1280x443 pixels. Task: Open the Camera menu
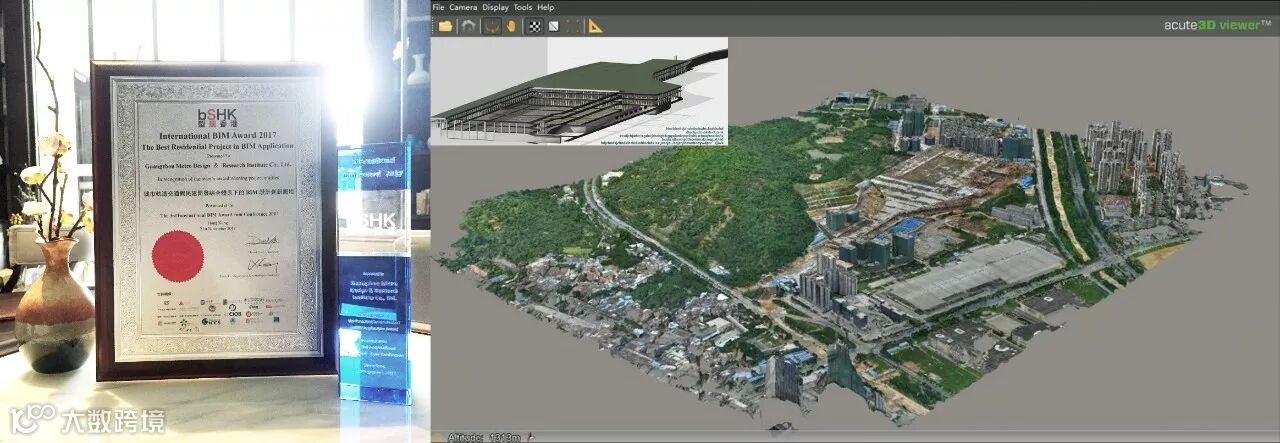(x=463, y=7)
